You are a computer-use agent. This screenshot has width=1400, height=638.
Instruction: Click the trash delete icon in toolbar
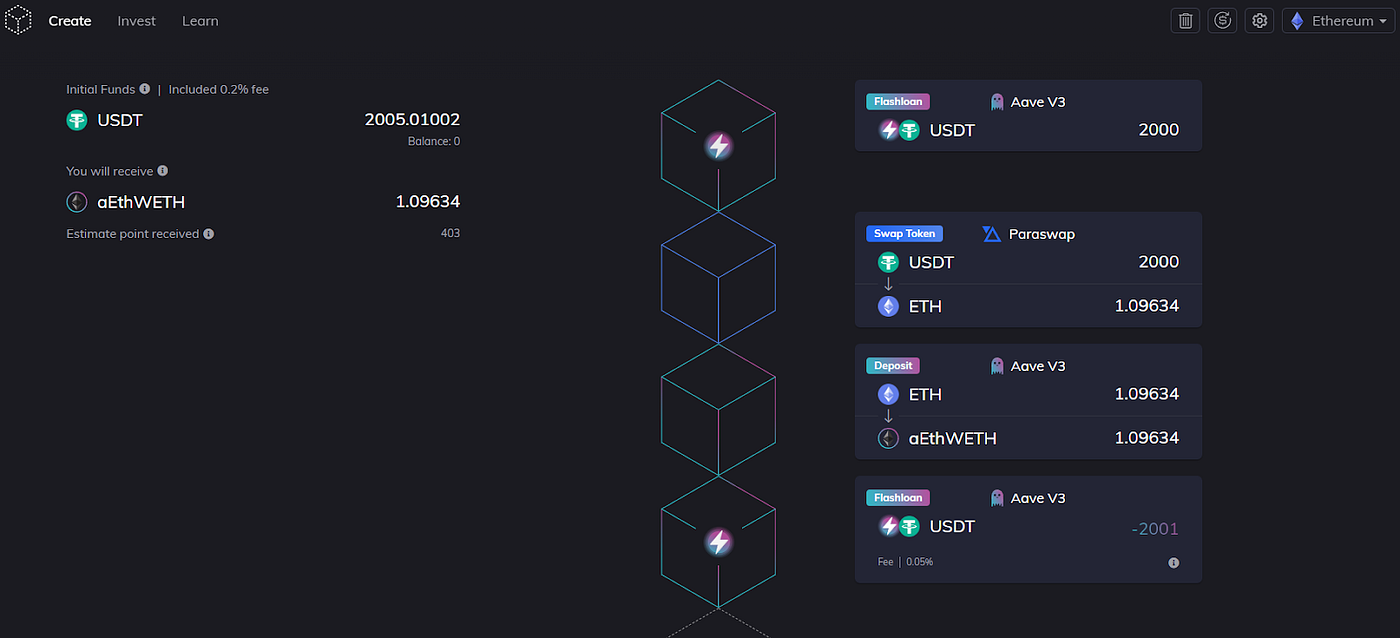[x=1185, y=20]
